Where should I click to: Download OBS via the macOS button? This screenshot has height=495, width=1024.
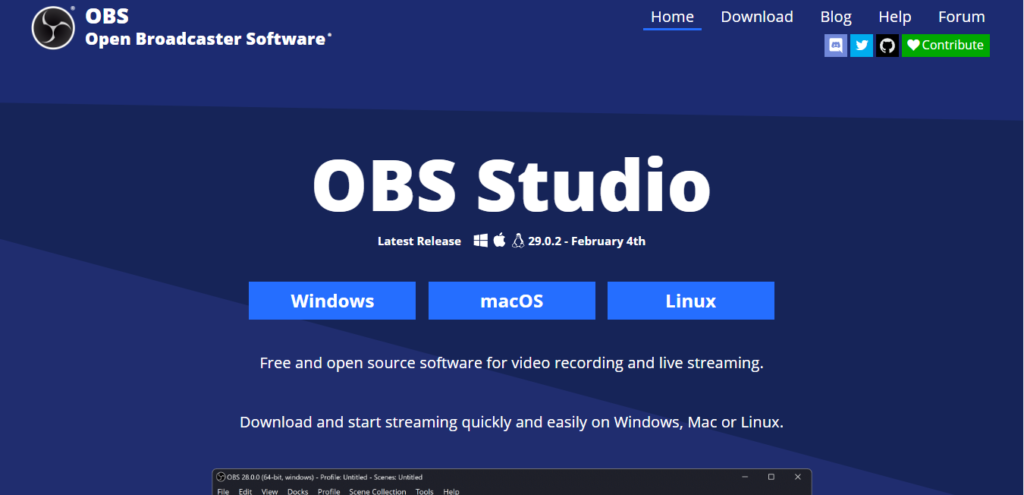point(511,300)
